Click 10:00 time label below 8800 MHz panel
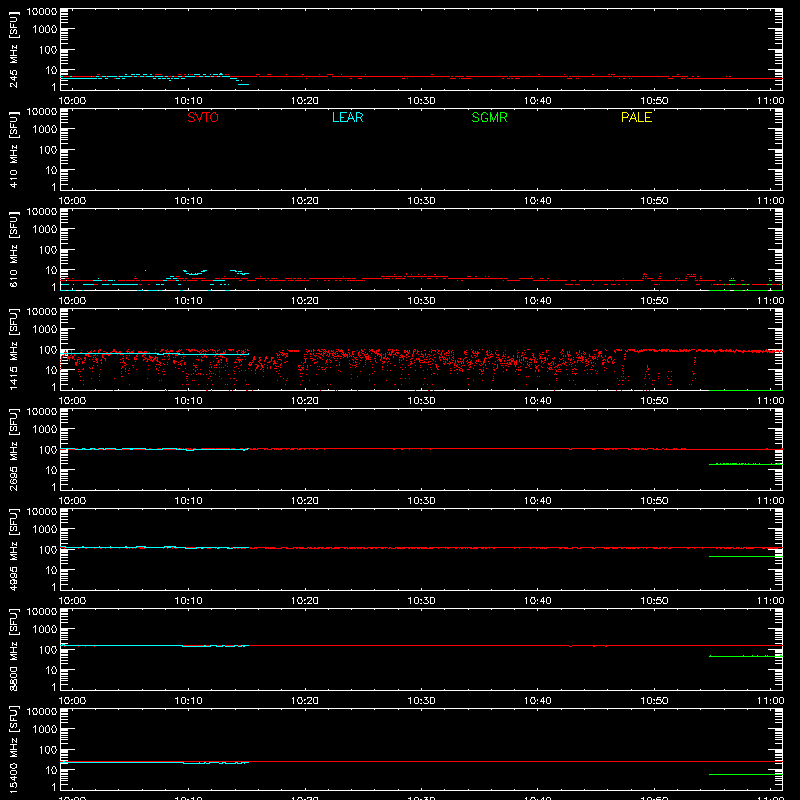This screenshot has width=800, height=800. pos(72,701)
